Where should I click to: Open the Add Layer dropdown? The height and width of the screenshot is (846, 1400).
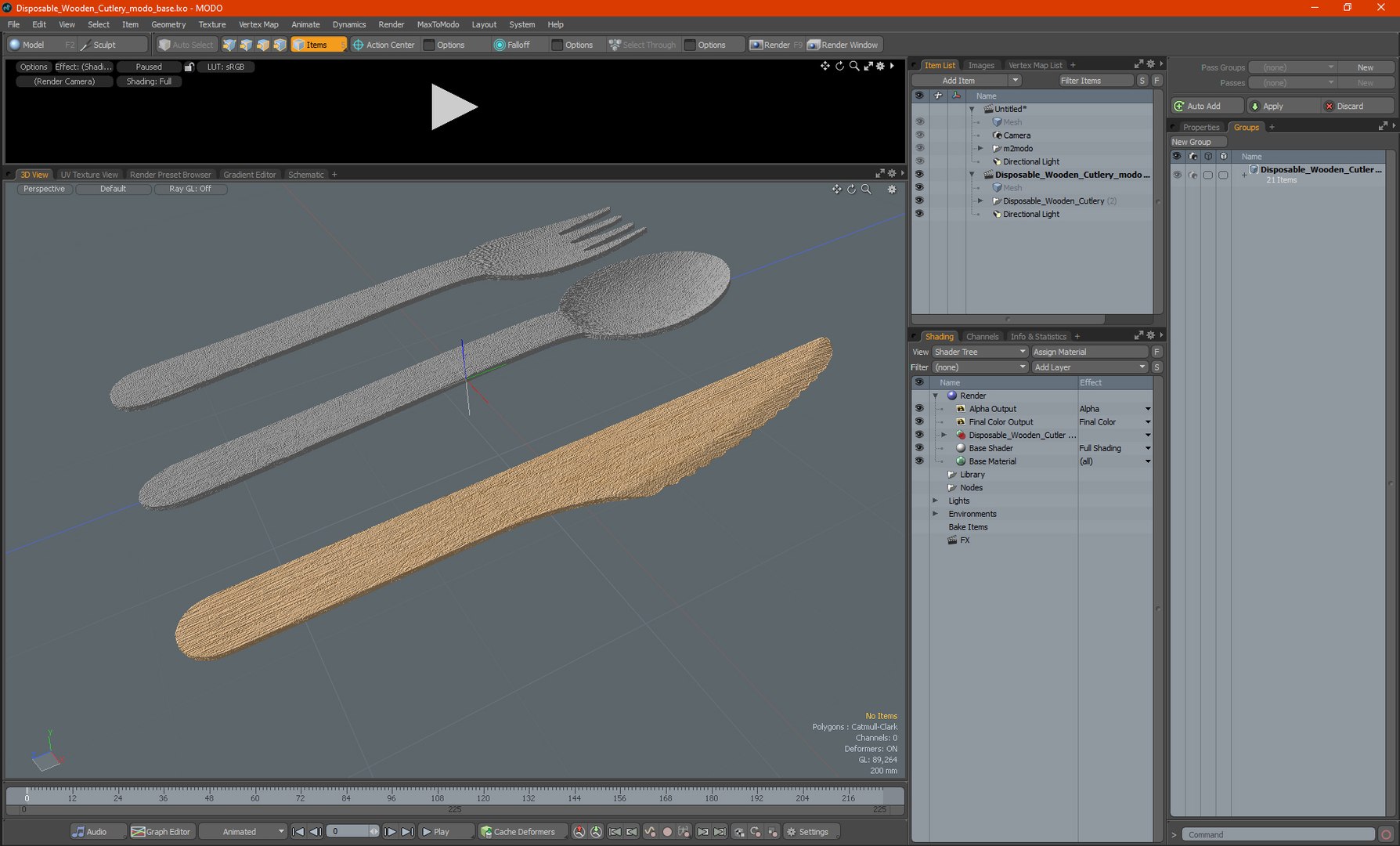[1089, 367]
